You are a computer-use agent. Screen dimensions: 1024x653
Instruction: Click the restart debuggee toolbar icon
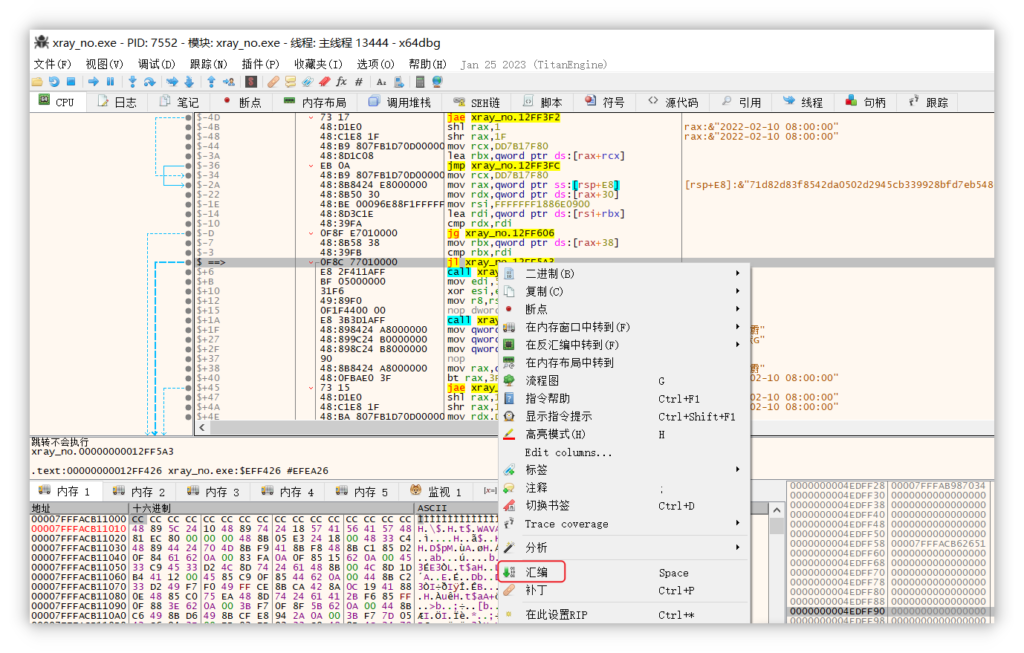[54, 82]
